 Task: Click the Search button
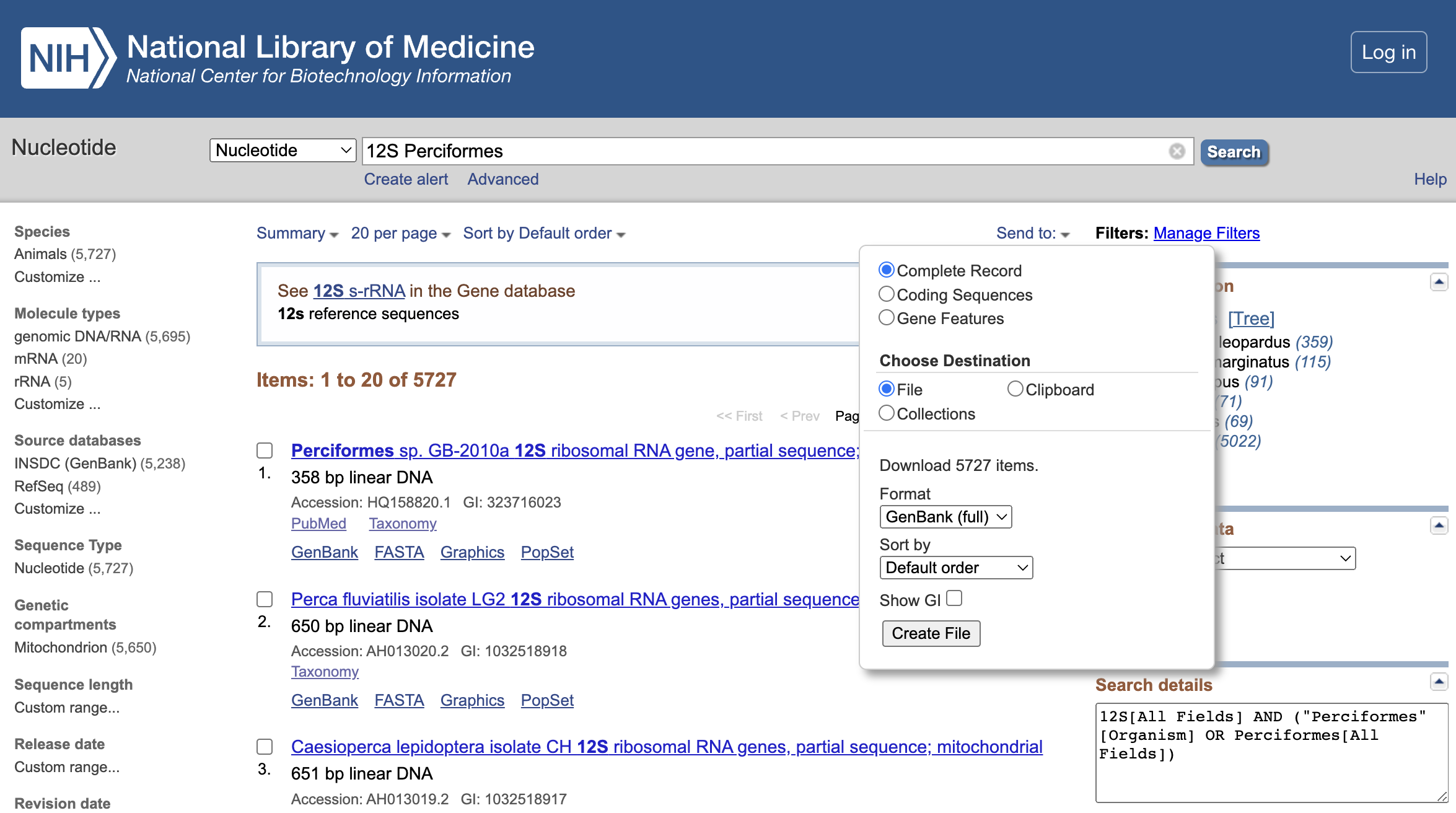tap(1234, 152)
